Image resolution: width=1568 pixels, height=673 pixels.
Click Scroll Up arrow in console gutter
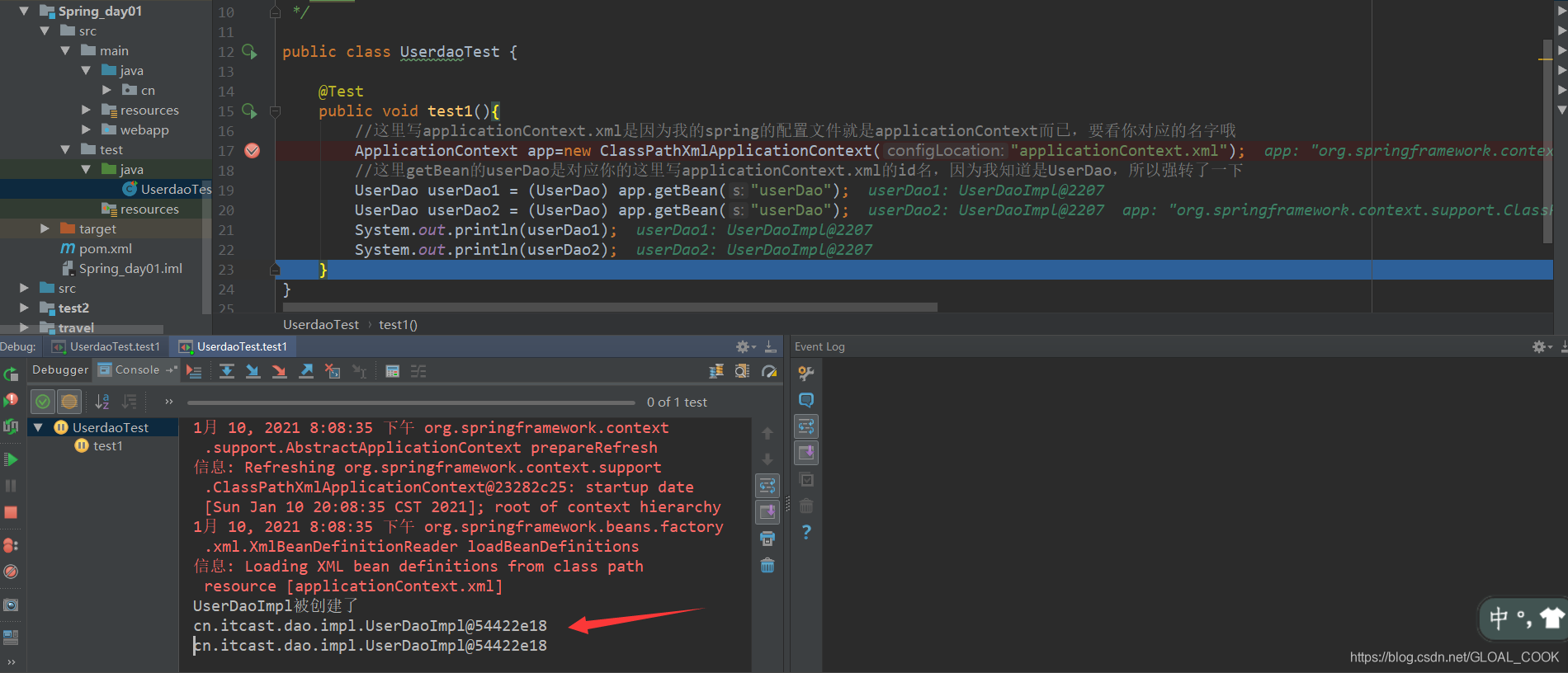[x=767, y=433]
